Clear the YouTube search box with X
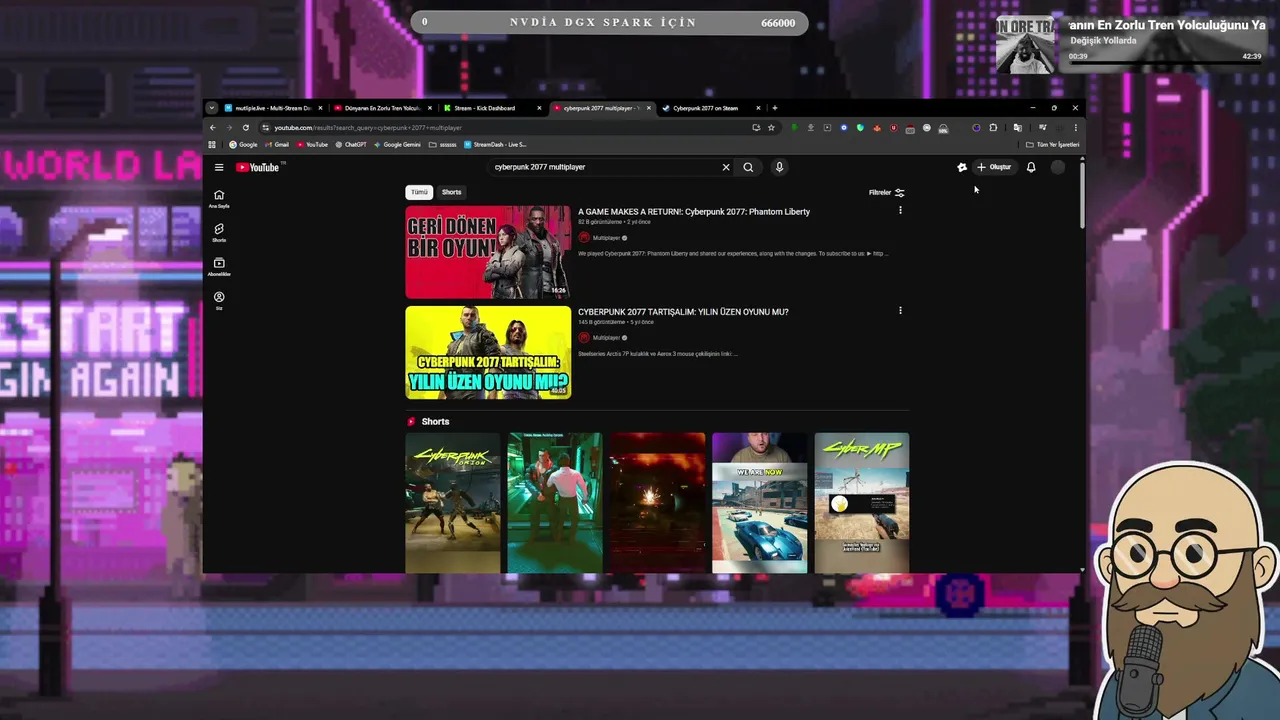1280x720 pixels. (x=726, y=167)
